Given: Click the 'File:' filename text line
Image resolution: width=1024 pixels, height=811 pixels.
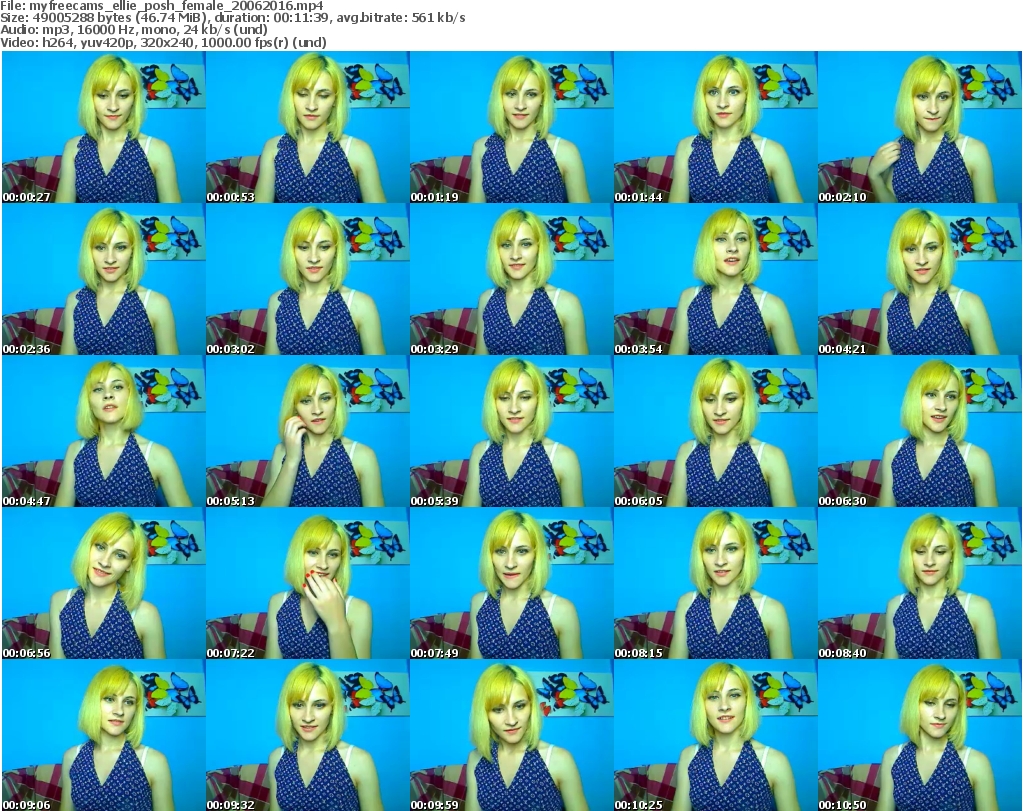Looking at the screenshot, I should [161, 6].
